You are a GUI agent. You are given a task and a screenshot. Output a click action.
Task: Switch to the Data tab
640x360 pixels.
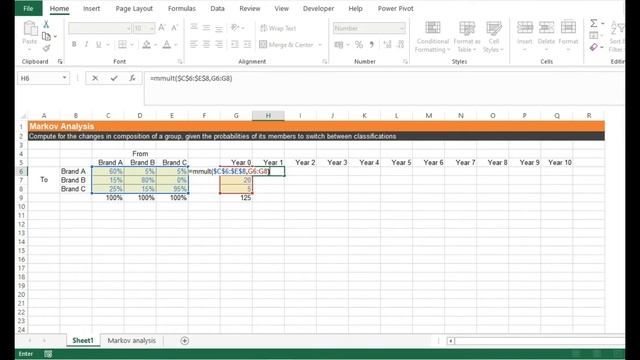[217, 8]
